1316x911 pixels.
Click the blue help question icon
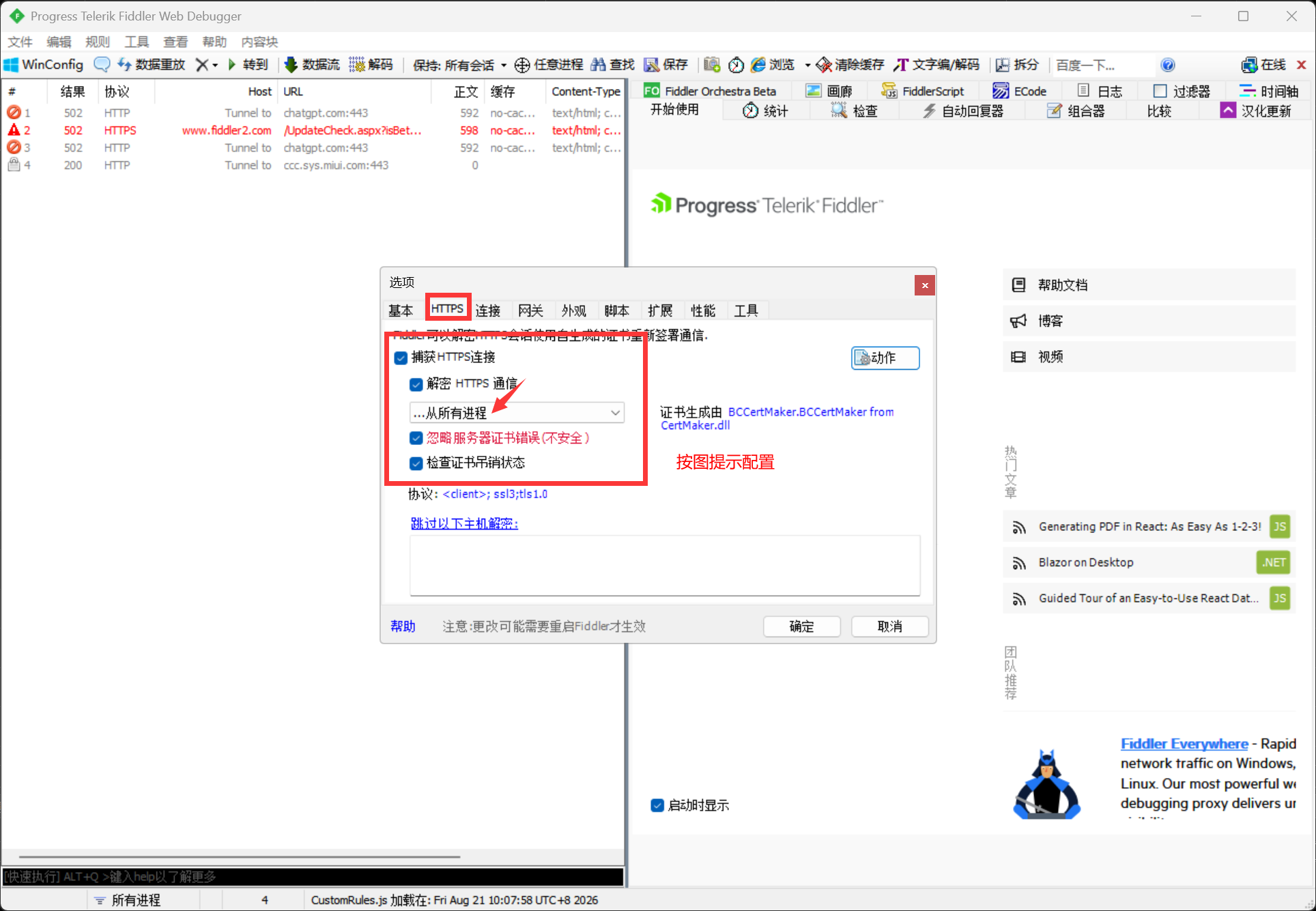pyautogui.click(x=1168, y=65)
